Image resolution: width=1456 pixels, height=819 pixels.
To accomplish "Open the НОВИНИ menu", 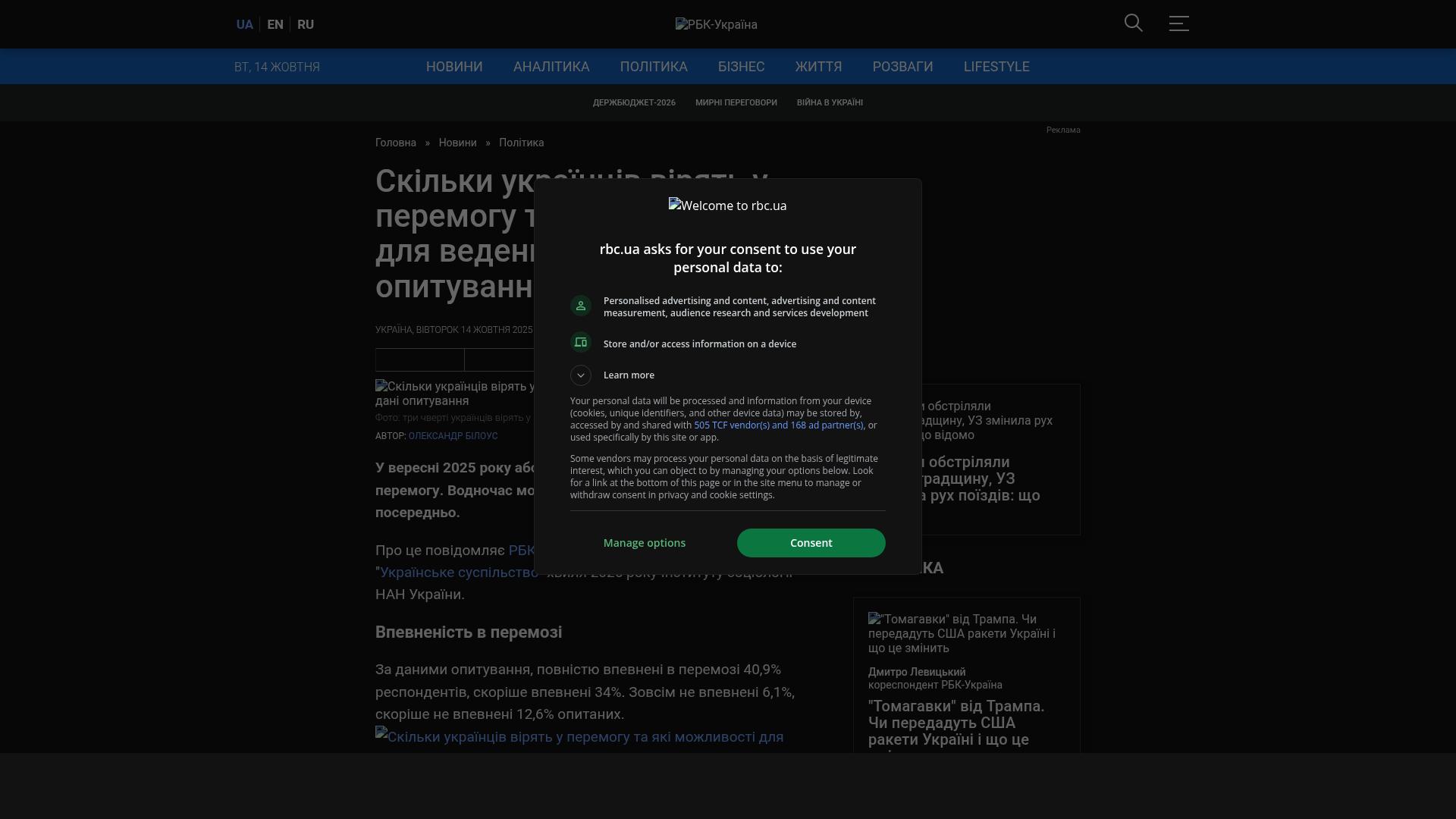I will pos(453,67).
